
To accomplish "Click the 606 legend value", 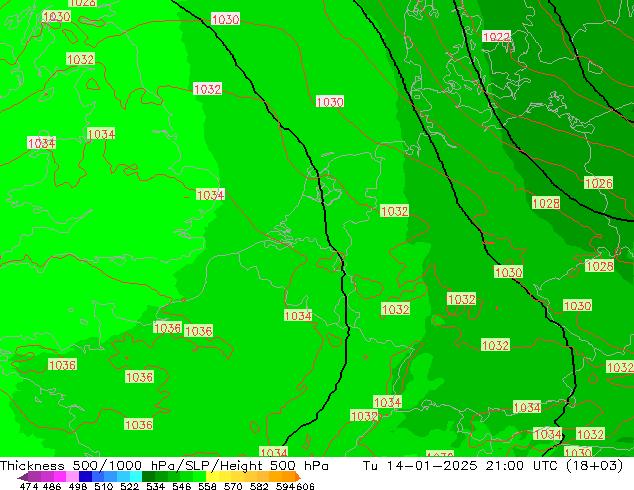I will click(304, 486).
